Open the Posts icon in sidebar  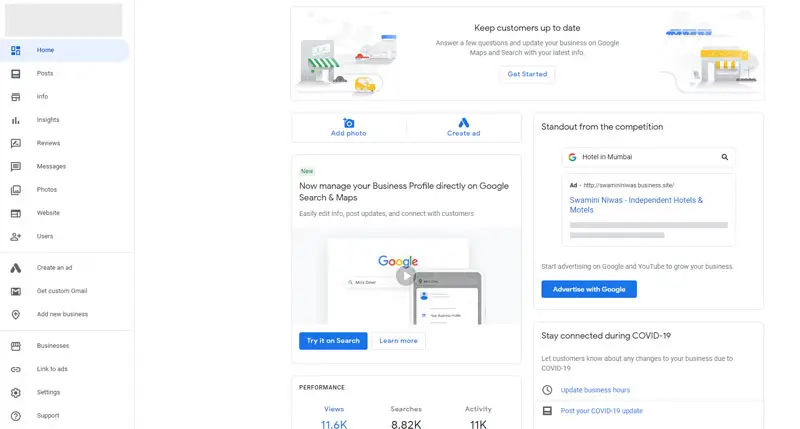[x=16, y=73]
